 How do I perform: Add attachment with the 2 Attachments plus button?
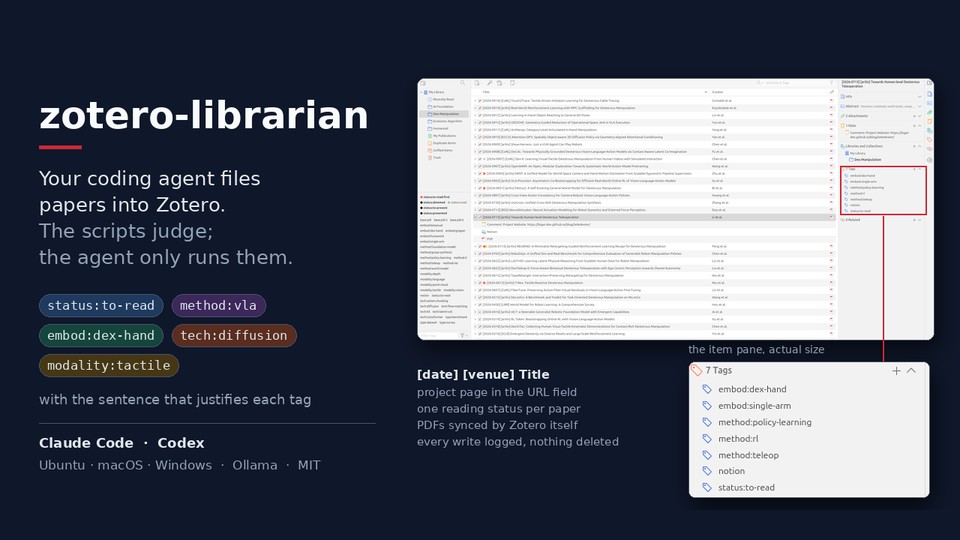click(915, 116)
